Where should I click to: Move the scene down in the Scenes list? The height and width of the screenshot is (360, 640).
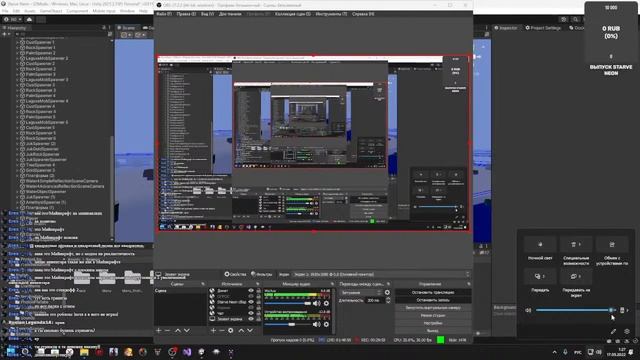coord(187,330)
